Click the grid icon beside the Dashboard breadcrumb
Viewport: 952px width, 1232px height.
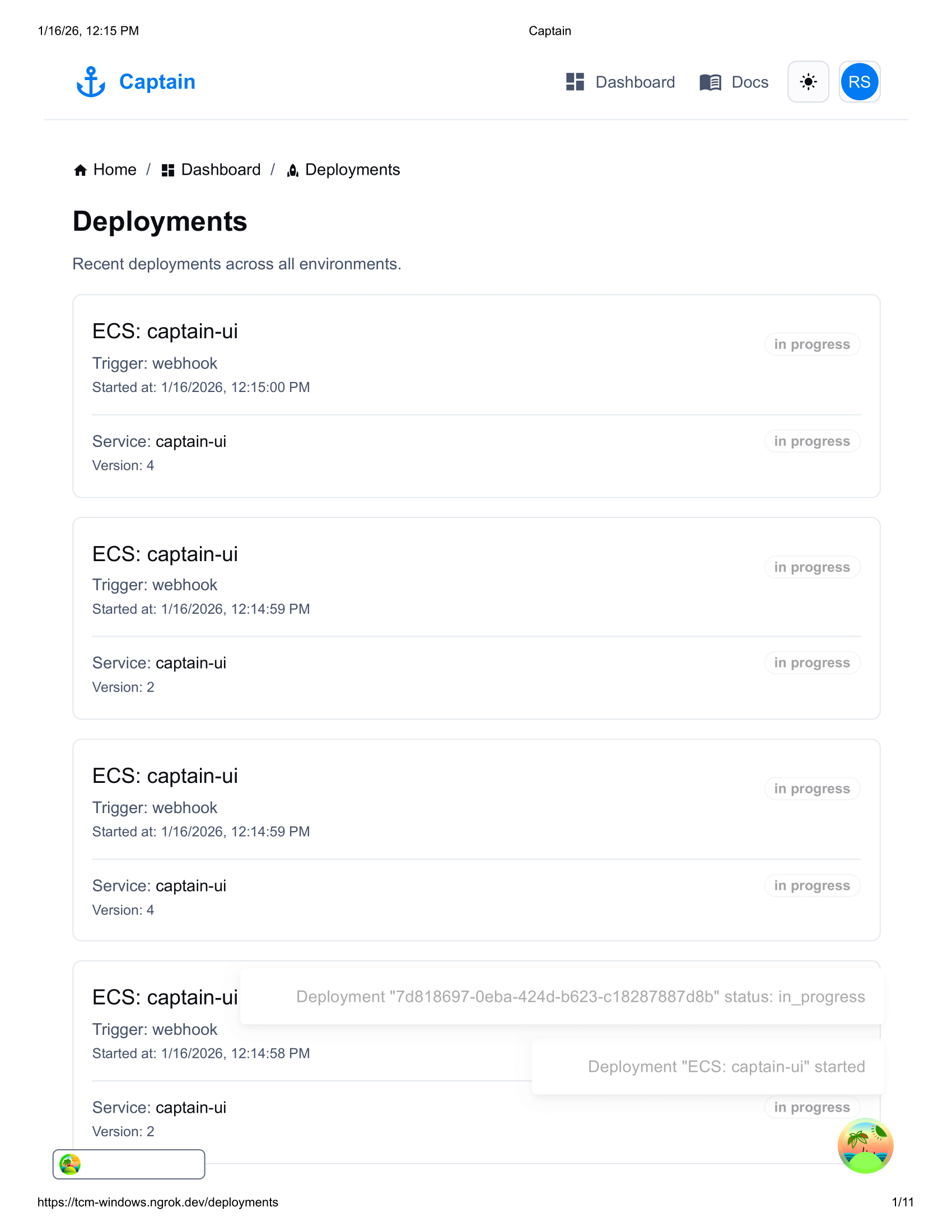pyautogui.click(x=167, y=170)
